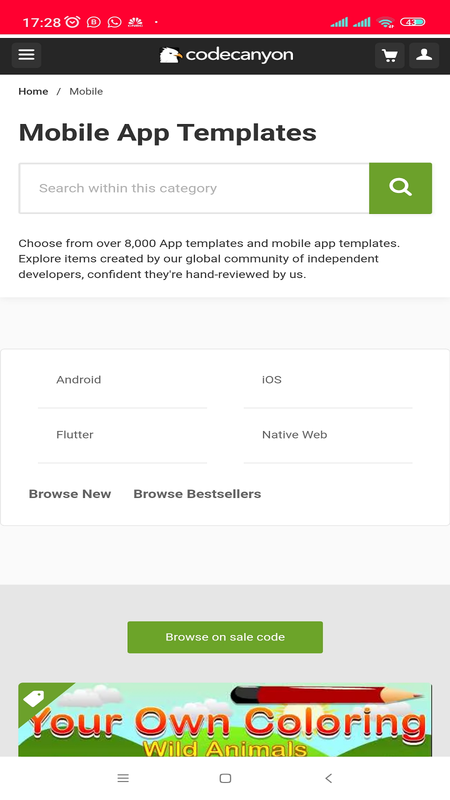Screen dimensions: 450x800
Task: Tap the CodeCanyon logo
Action: (226, 55)
